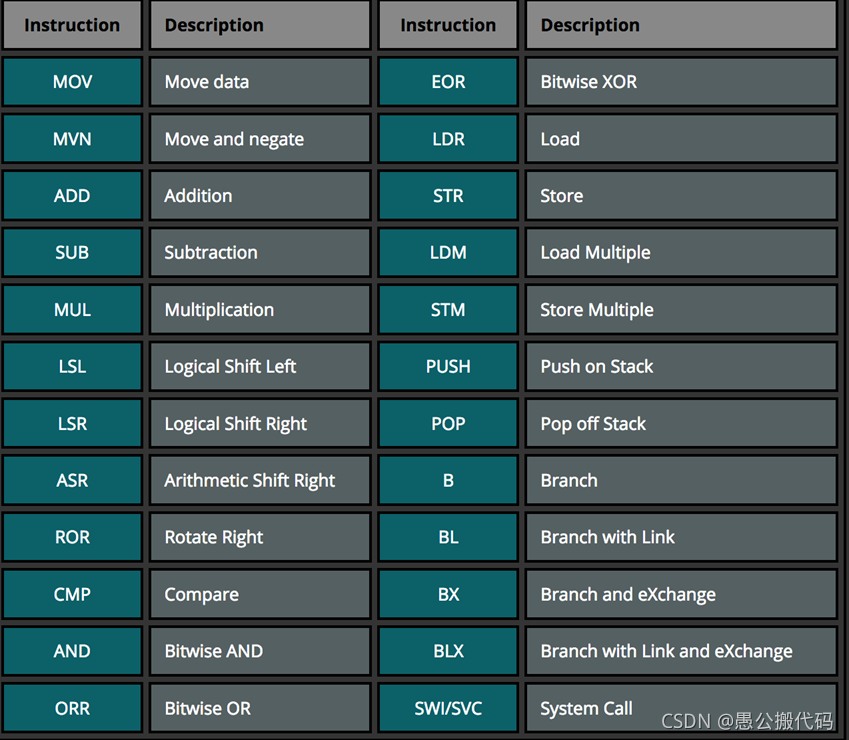Select the 'Branch and eXchange' description
The height and width of the screenshot is (740, 849).
[682, 594]
